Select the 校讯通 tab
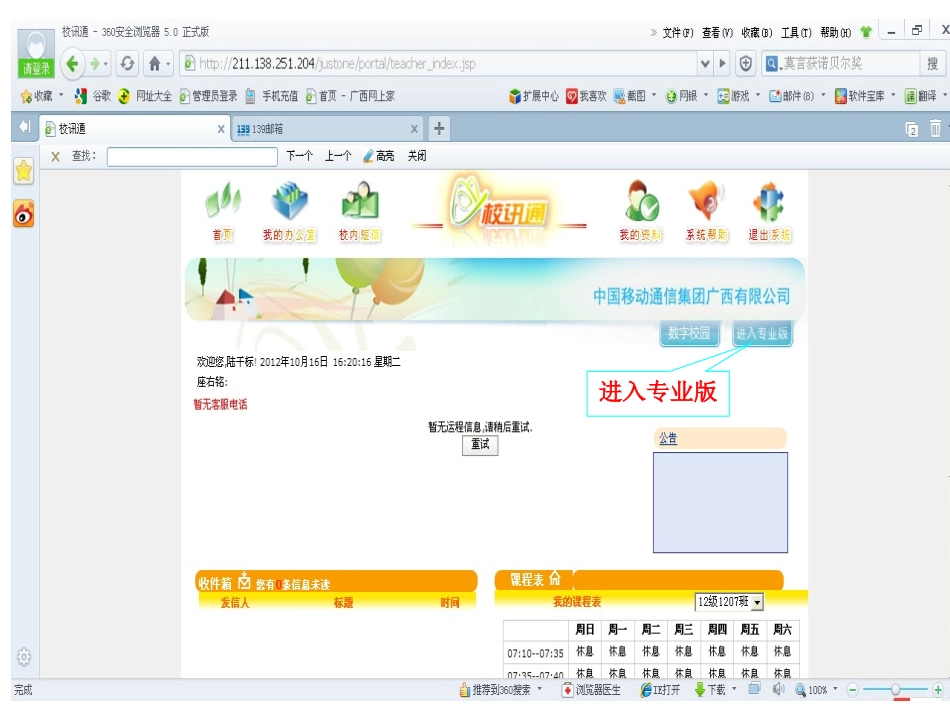The width and height of the screenshot is (950, 713). coord(135,129)
